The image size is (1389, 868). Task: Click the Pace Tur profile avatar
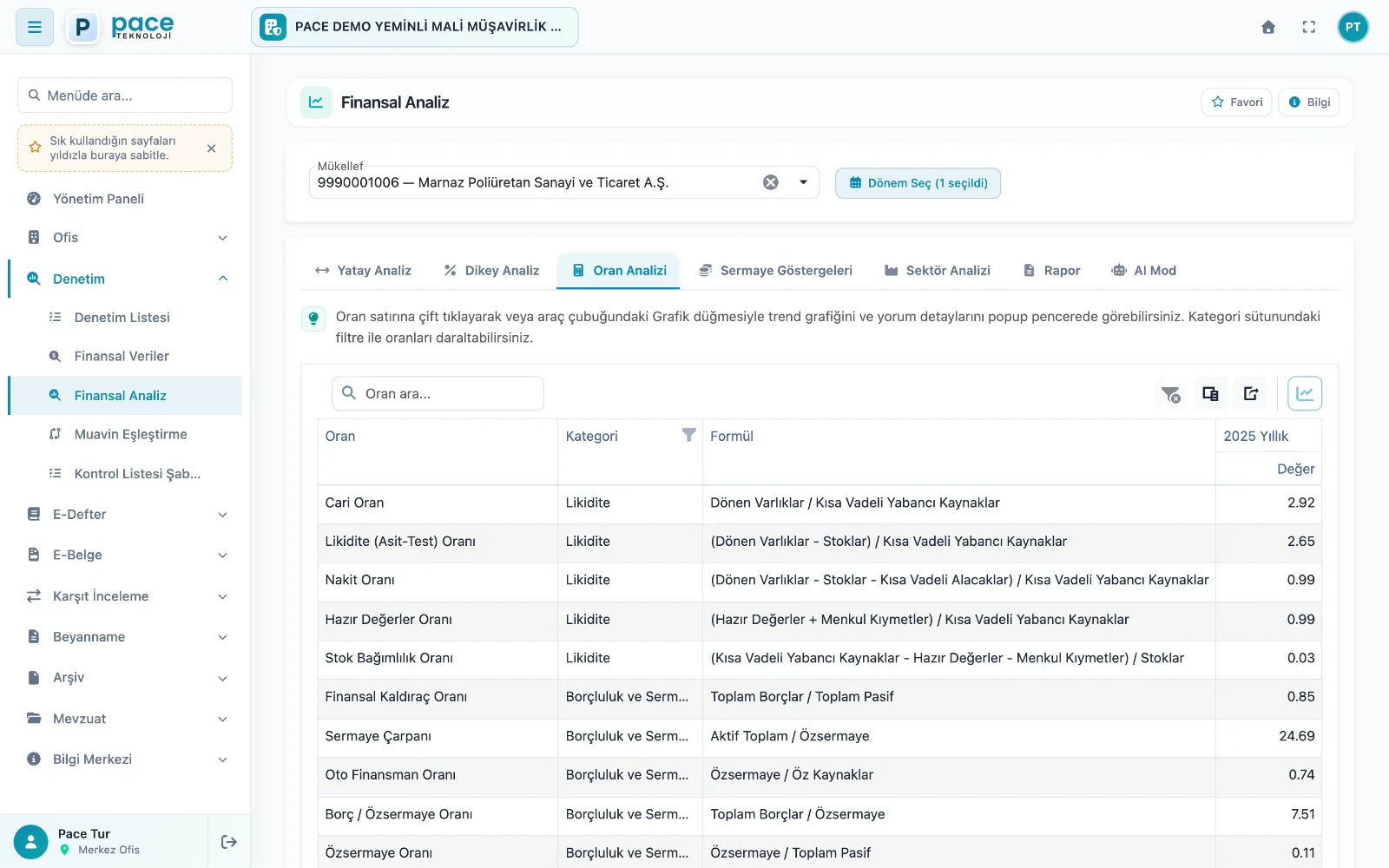[31, 842]
